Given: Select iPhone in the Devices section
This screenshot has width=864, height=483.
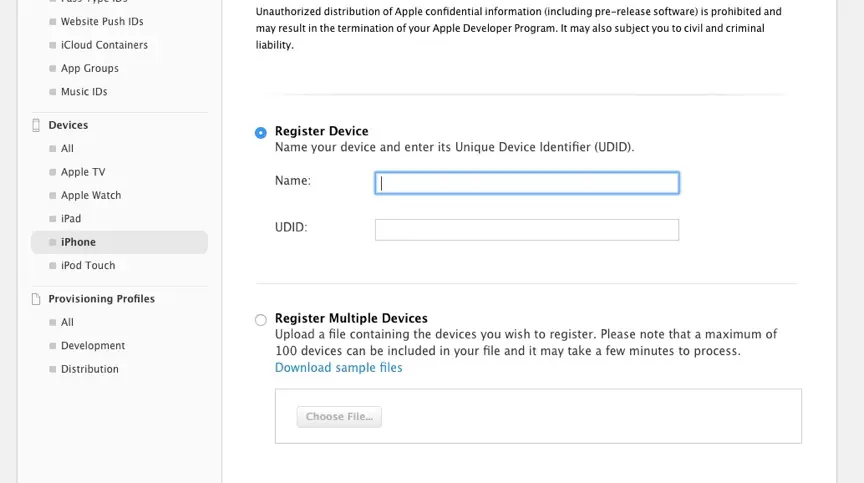Looking at the screenshot, I should (119, 242).
